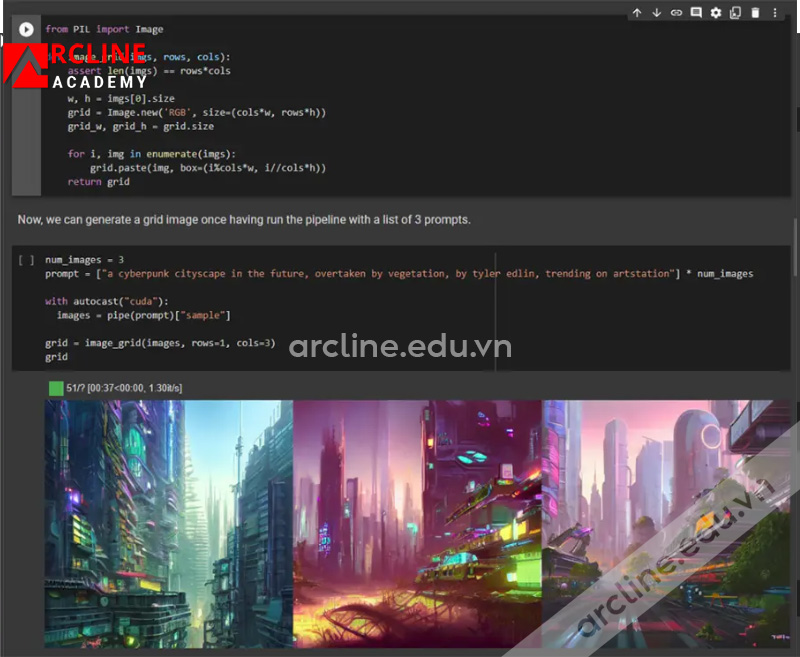This screenshot has width=800, height=657.
Task: Click the left cyberpunk cityscape output image
Action: (x=168, y=523)
